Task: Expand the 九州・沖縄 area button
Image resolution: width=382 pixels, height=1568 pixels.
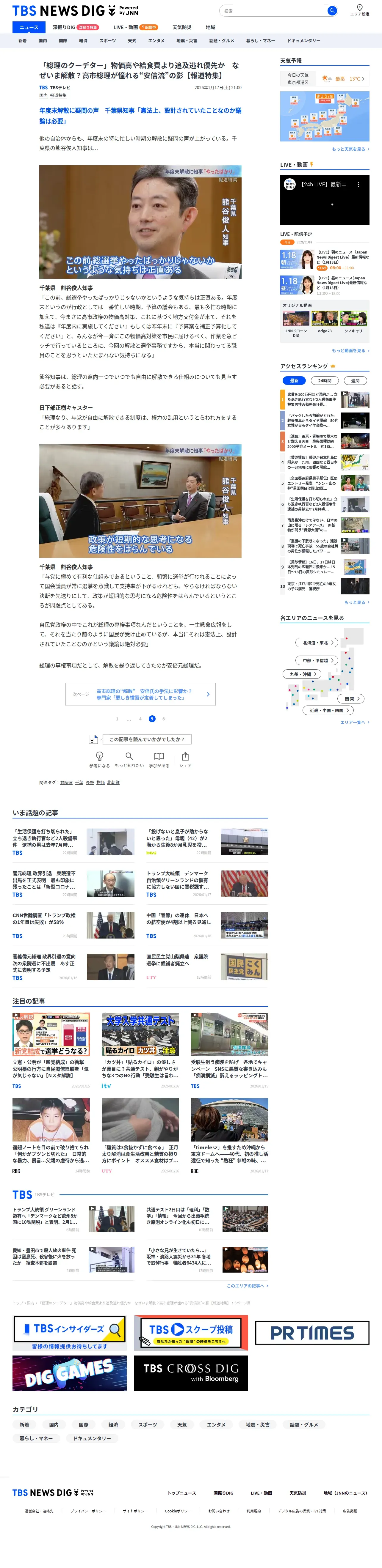Action: [x=302, y=674]
